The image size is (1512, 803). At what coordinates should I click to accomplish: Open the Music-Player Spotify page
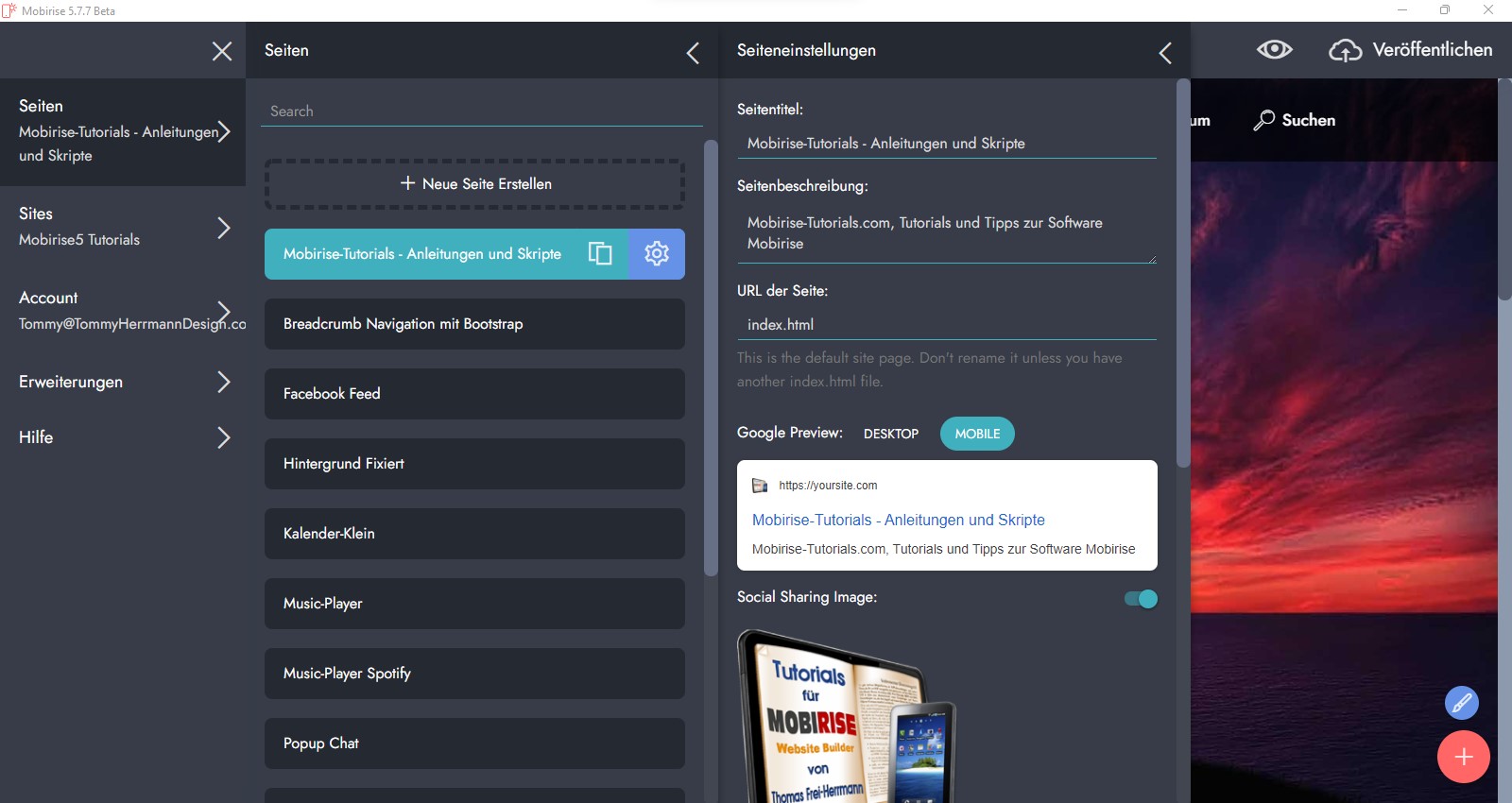(x=474, y=674)
